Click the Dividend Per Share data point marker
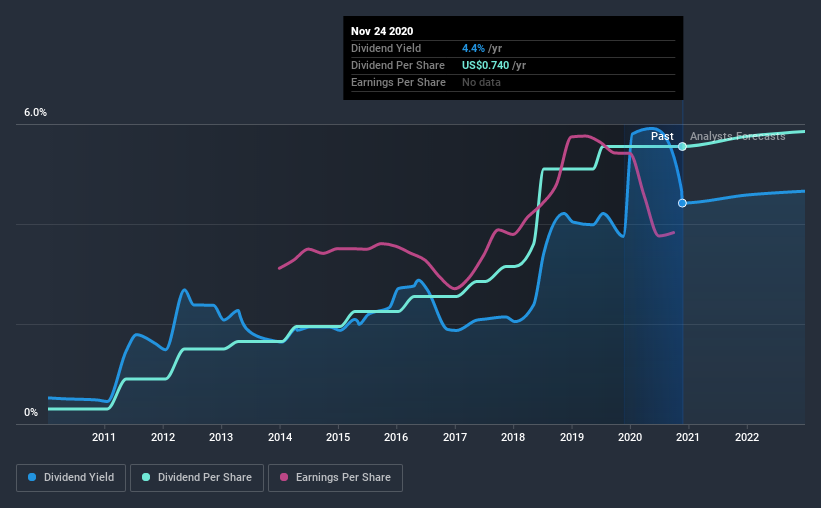This screenshot has width=821, height=508. tap(682, 147)
